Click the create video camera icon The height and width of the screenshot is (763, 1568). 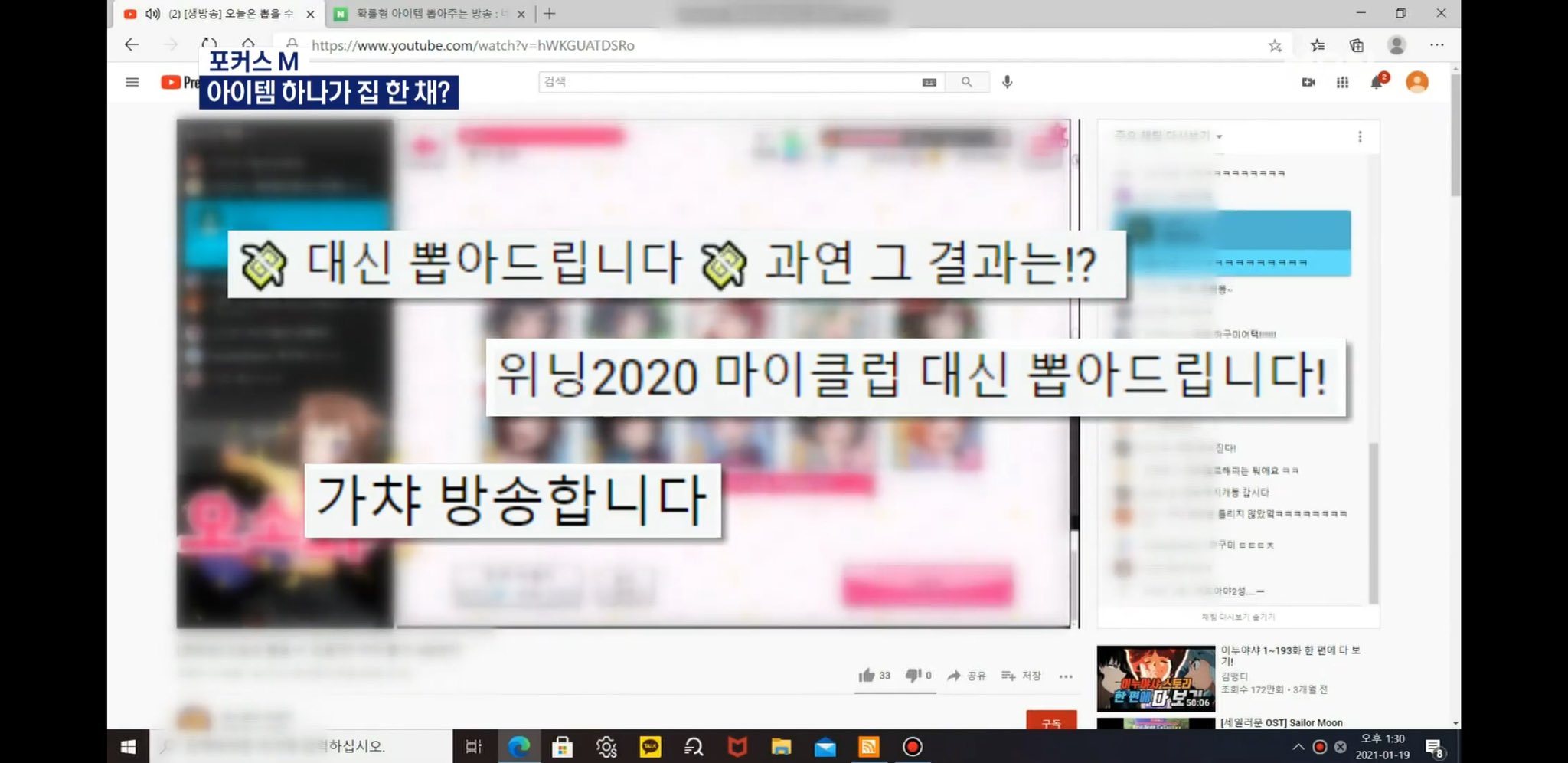click(x=1308, y=82)
